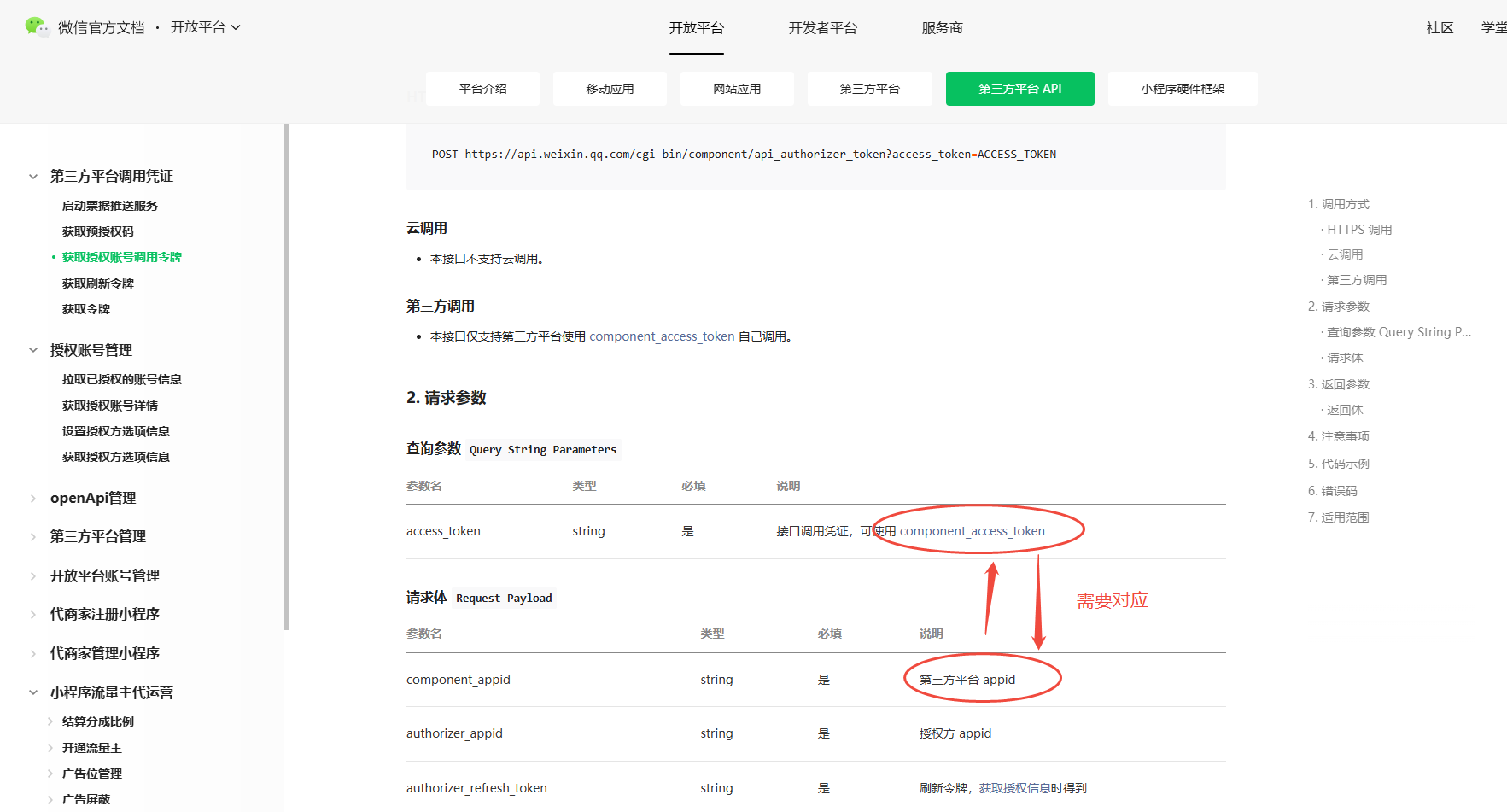Expand the 广告位管理 sub-item chevron
1507x812 pixels.
[50, 774]
